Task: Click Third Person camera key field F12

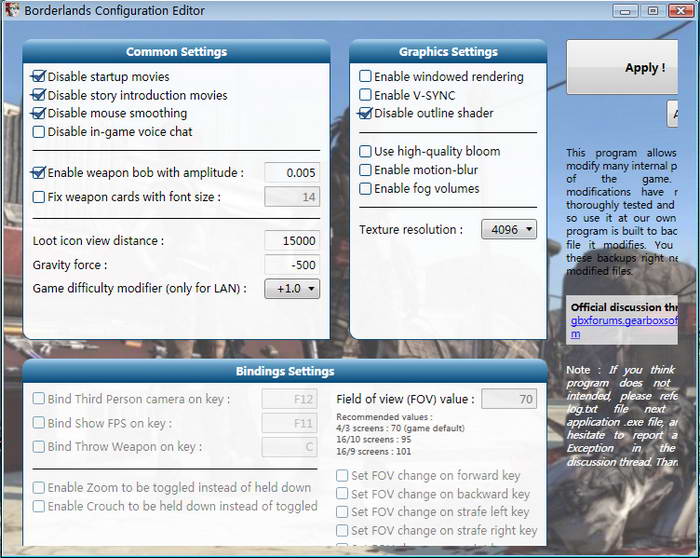Action: tap(290, 399)
